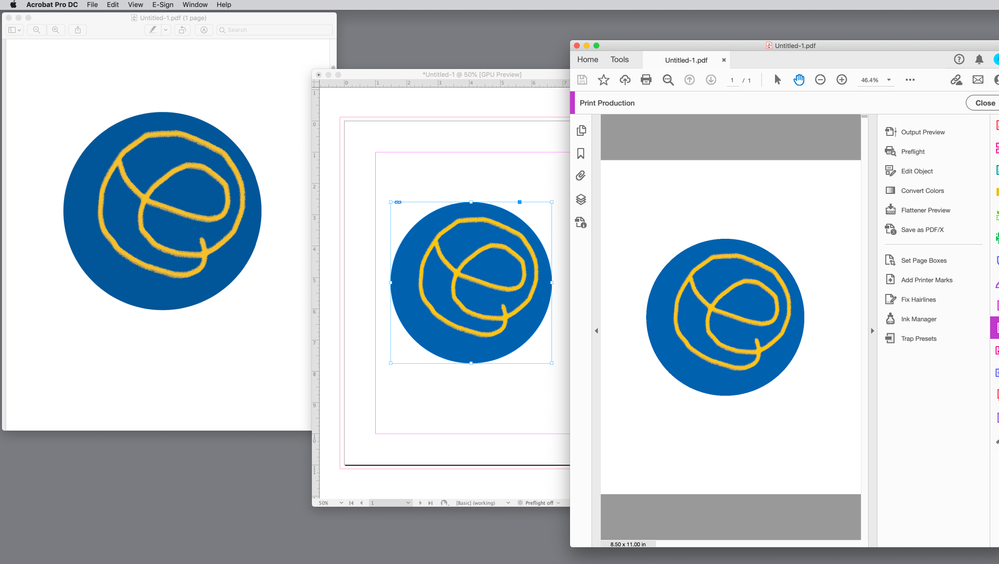Viewport: 999px width, 564px height.
Task: Go to next page in InDesign status bar
Action: point(420,503)
